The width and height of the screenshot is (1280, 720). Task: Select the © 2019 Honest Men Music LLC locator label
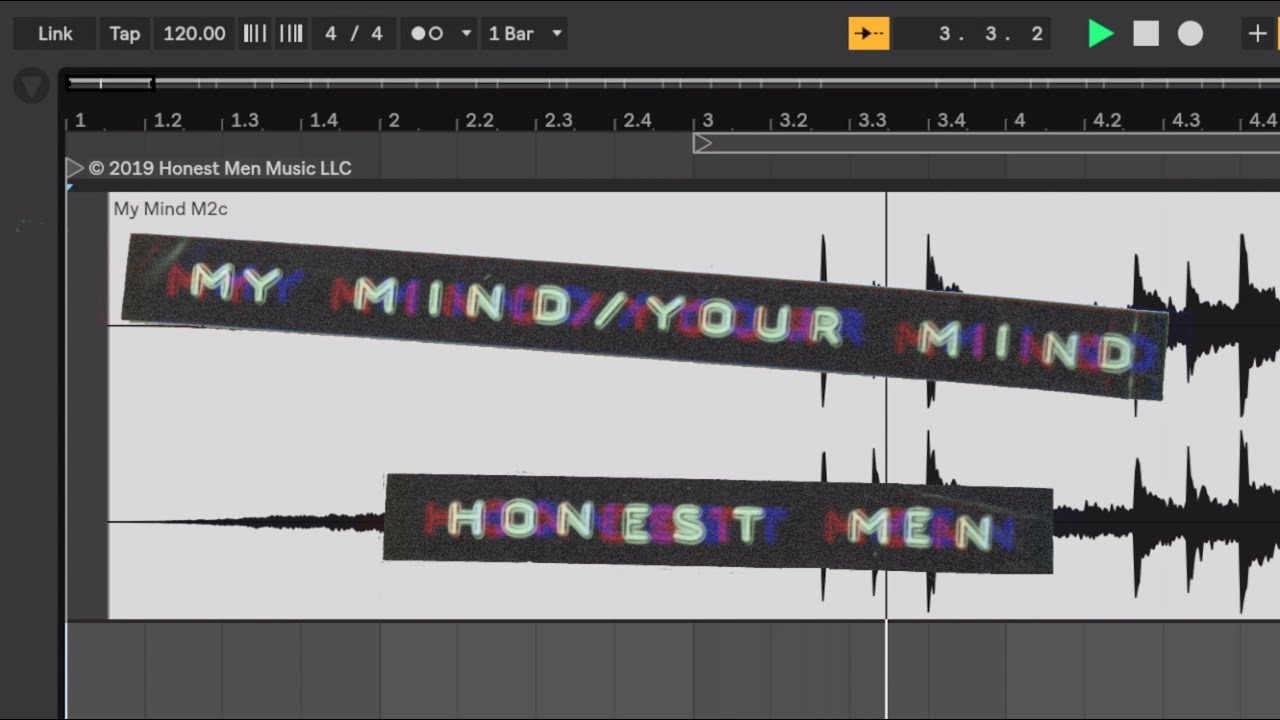tap(220, 168)
